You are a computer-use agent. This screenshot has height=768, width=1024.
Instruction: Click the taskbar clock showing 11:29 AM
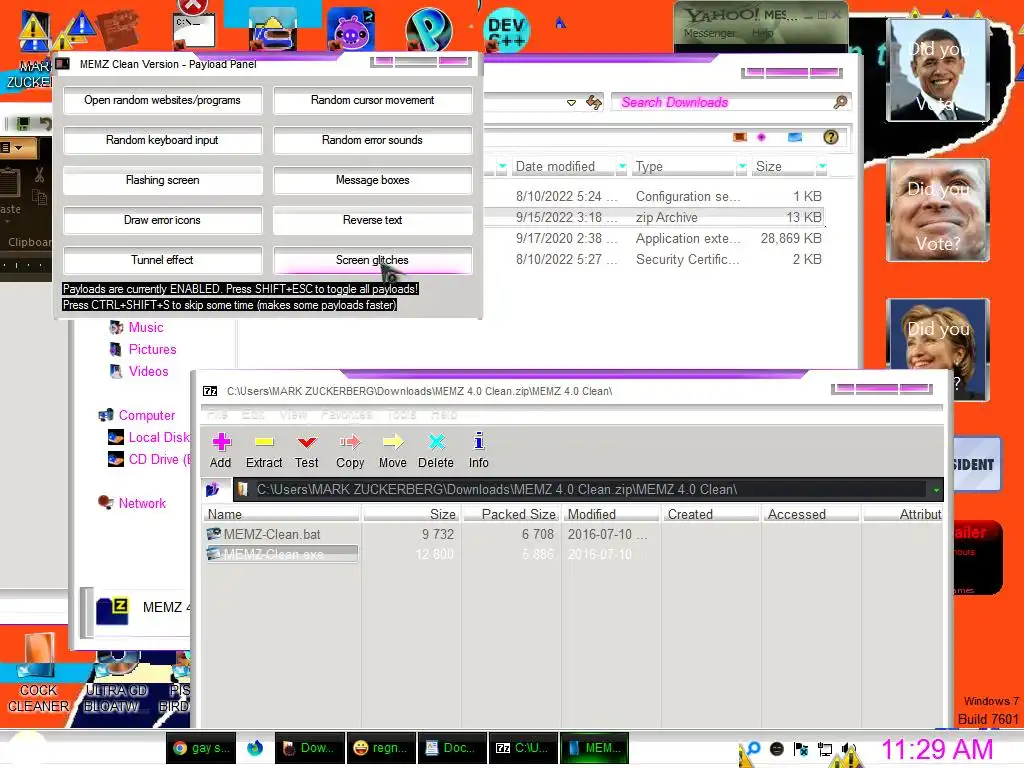coord(937,750)
